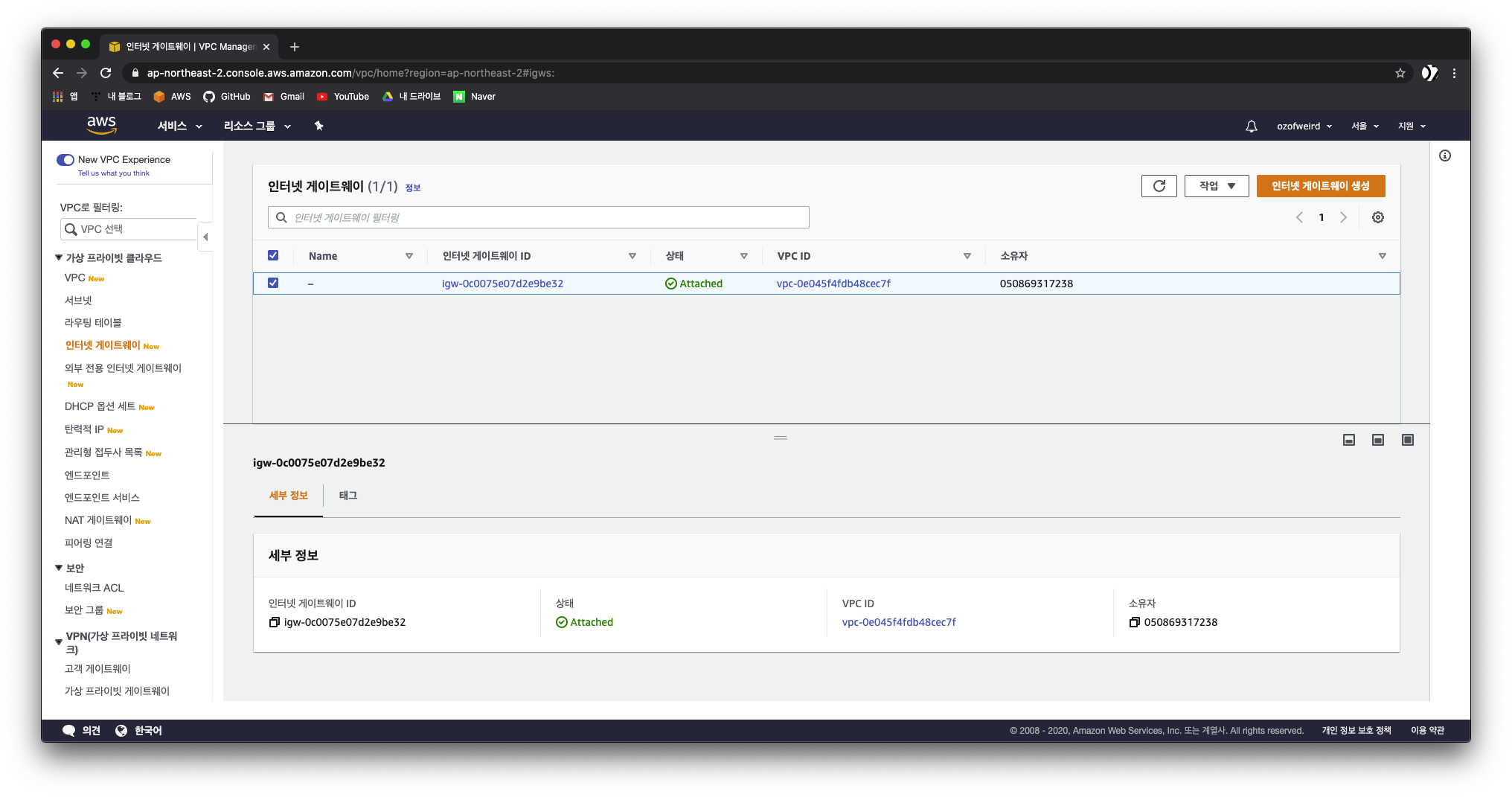The image size is (1512, 797).
Task: Open 라우팅 테이블 in sidebar
Action: point(93,323)
